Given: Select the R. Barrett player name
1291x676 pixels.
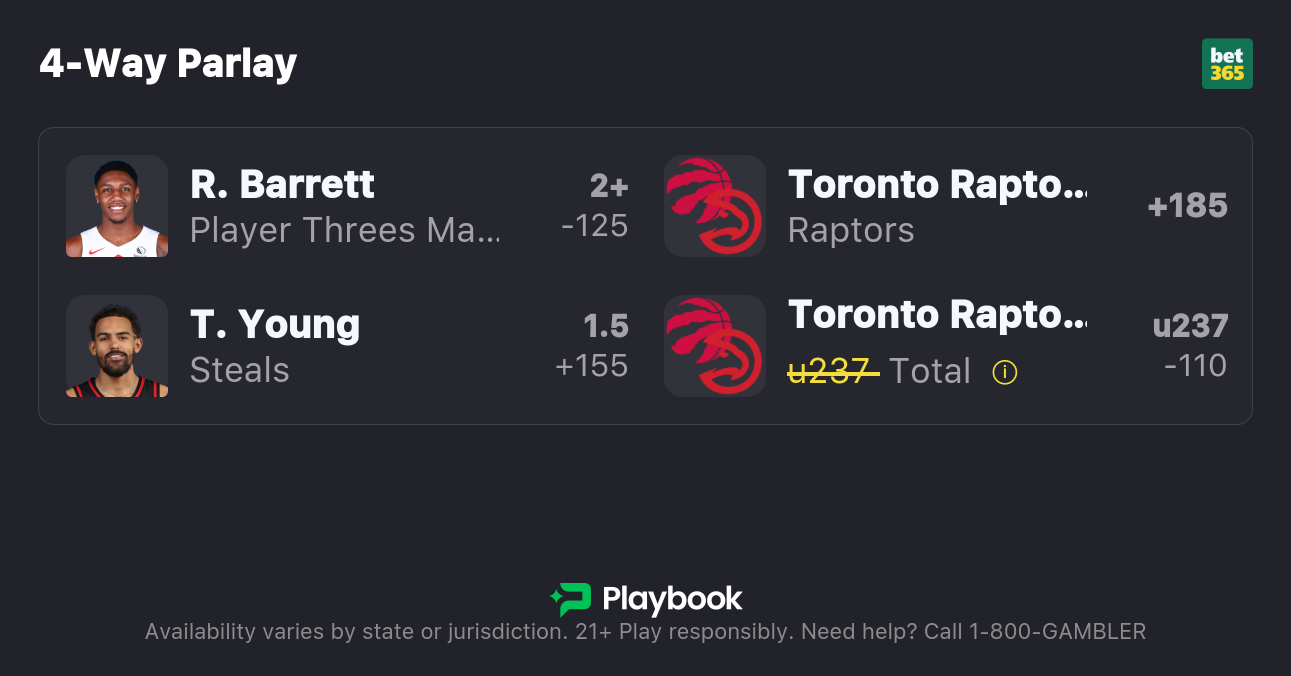Looking at the screenshot, I should coord(282,184).
